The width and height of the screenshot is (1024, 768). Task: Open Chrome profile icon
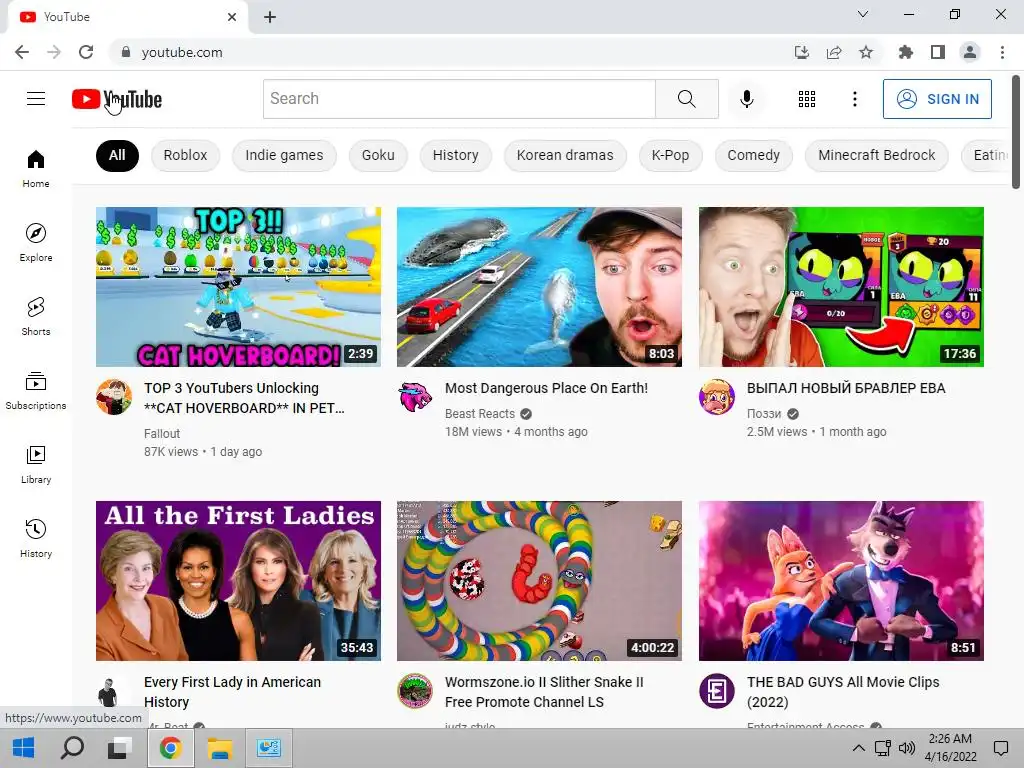click(x=970, y=52)
